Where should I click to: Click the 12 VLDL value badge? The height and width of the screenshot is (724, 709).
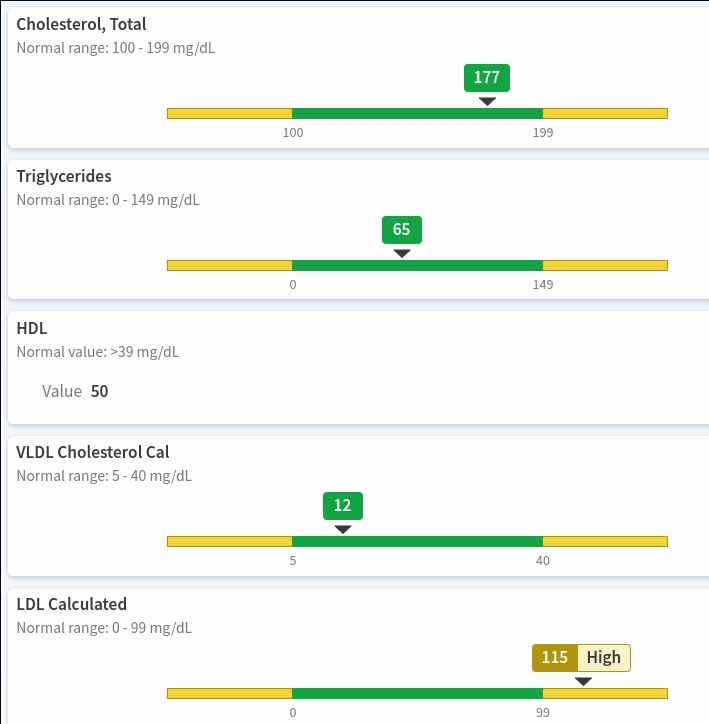(x=342, y=506)
